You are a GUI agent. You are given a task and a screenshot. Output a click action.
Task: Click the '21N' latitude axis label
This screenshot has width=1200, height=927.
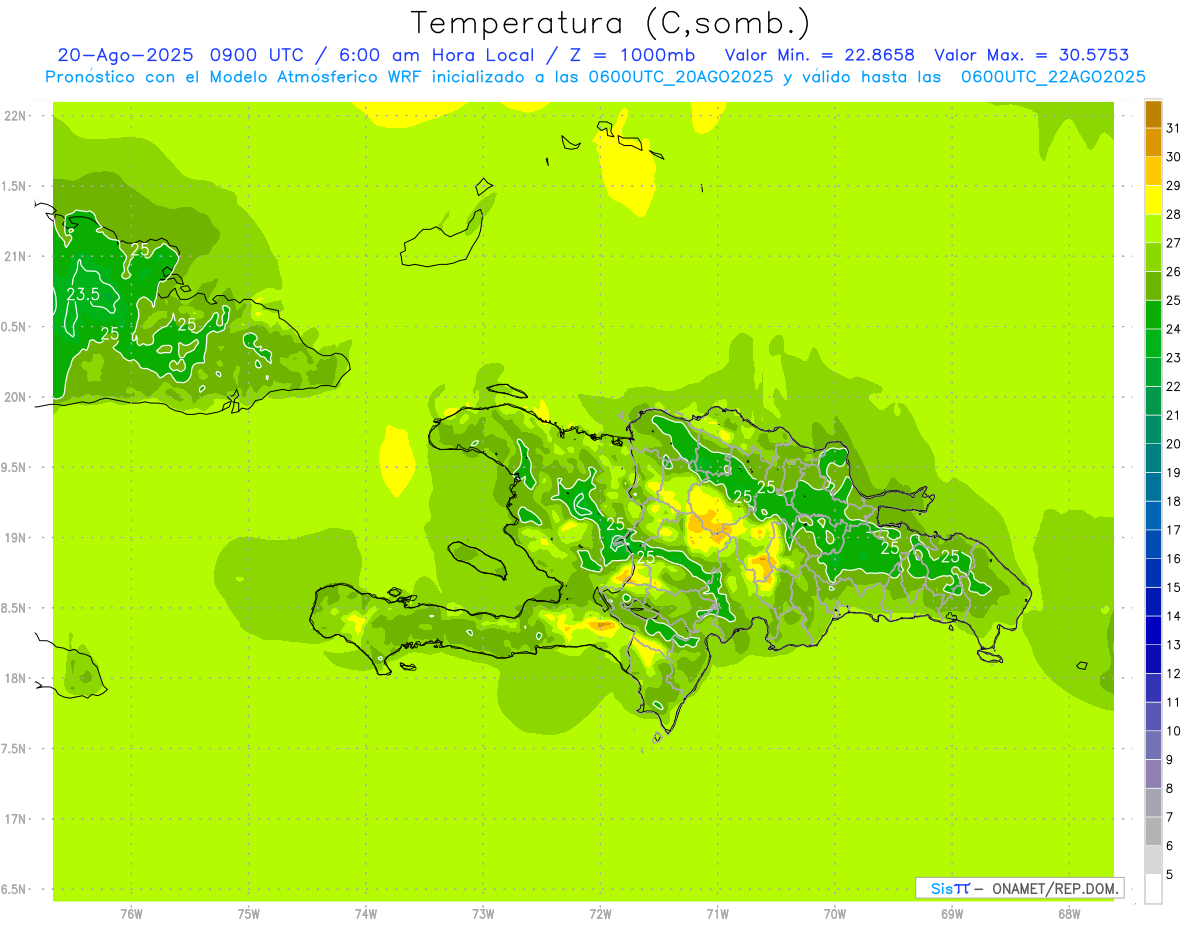click(15, 256)
